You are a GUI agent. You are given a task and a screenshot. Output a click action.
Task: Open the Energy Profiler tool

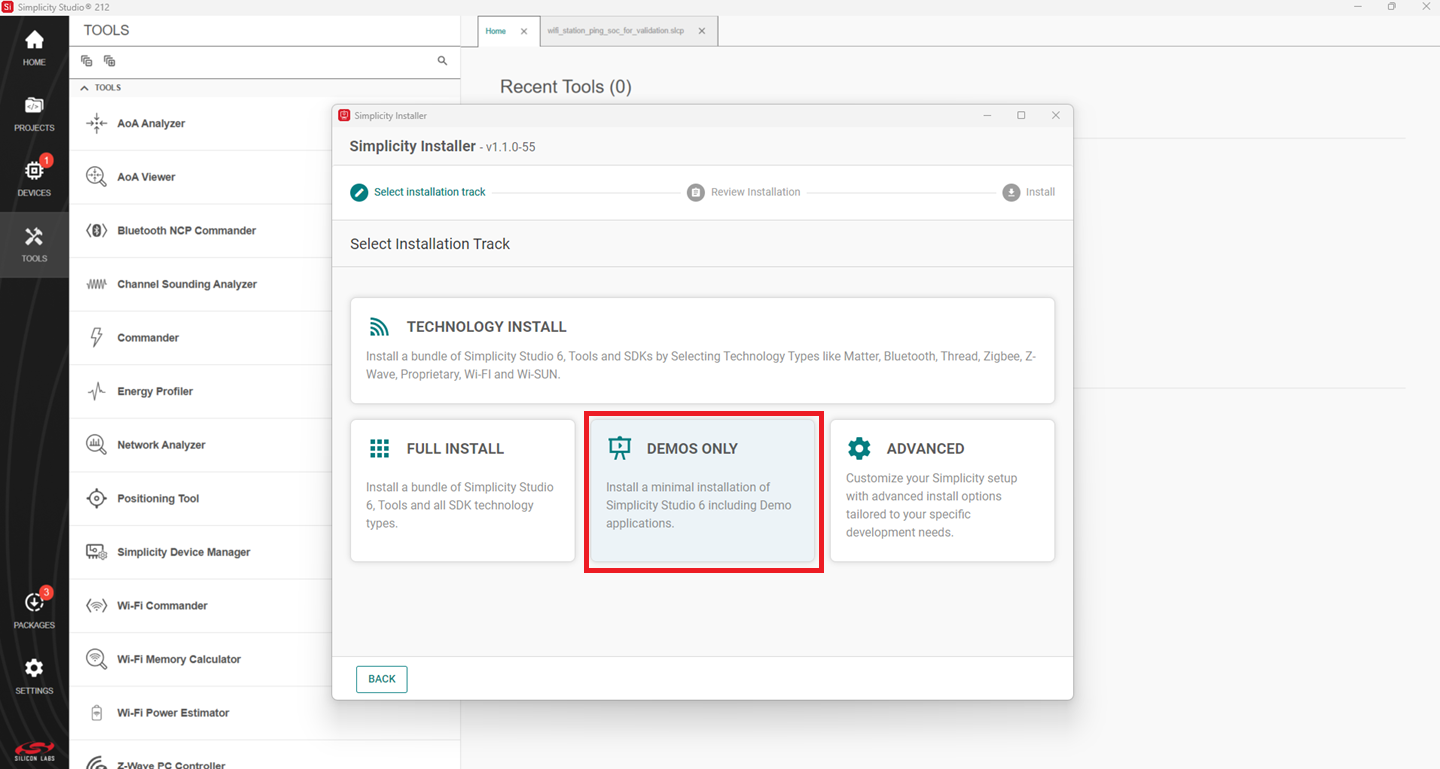[155, 392]
